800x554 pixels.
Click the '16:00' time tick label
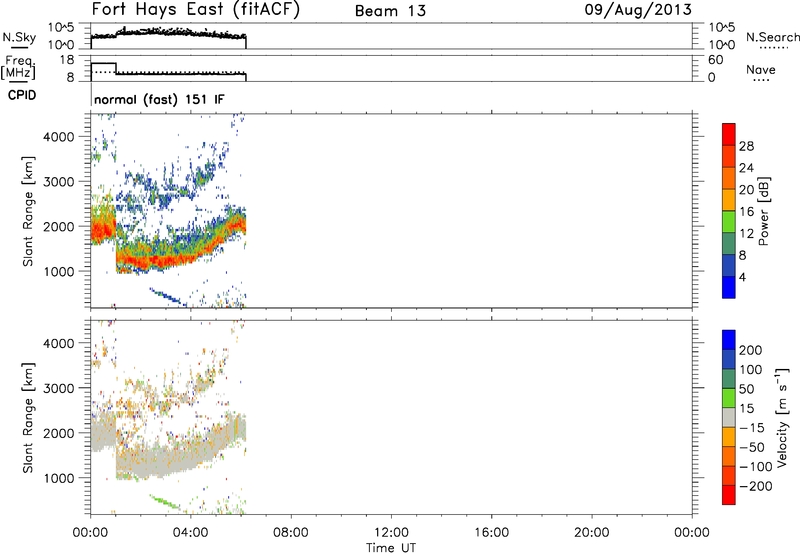[491, 533]
